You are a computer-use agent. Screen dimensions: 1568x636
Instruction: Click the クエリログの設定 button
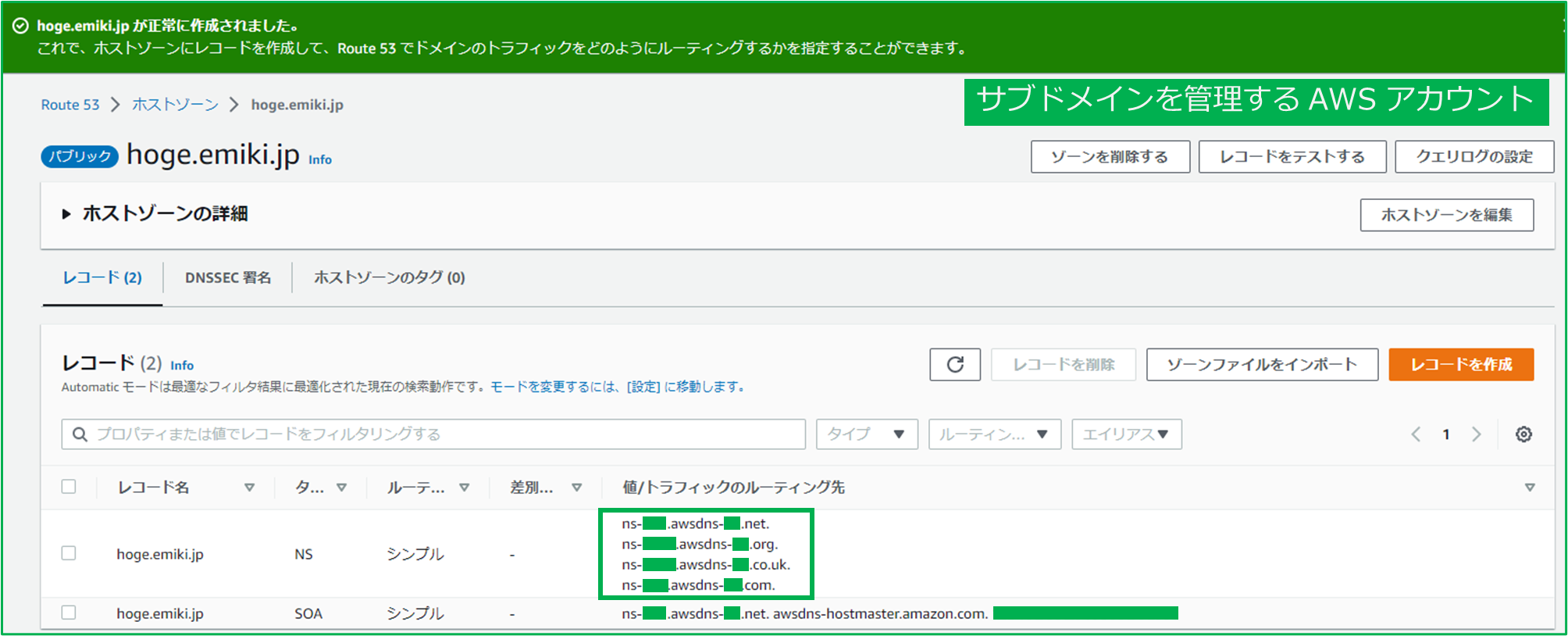tap(1474, 157)
